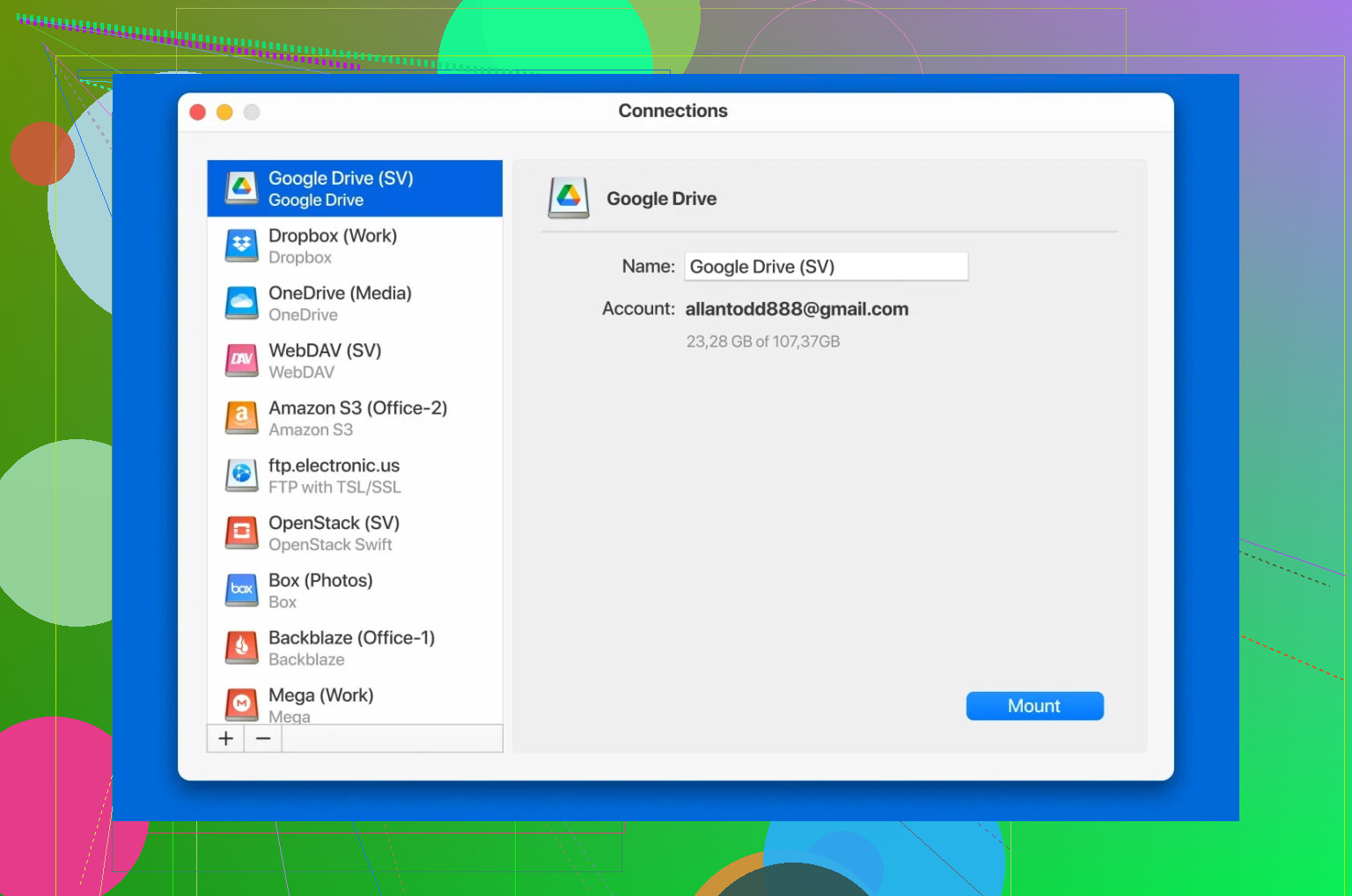Click the OneDrive (Media) cloud icon
Image resolution: width=1352 pixels, height=896 pixels.
pyautogui.click(x=241, y=303)
